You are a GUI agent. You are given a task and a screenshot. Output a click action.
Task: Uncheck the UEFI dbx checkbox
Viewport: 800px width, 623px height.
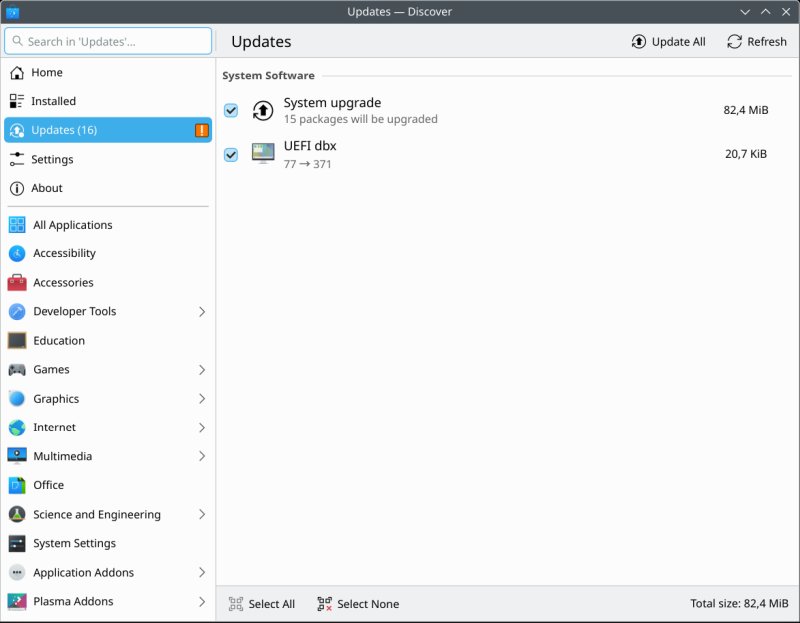click(231, 154)
